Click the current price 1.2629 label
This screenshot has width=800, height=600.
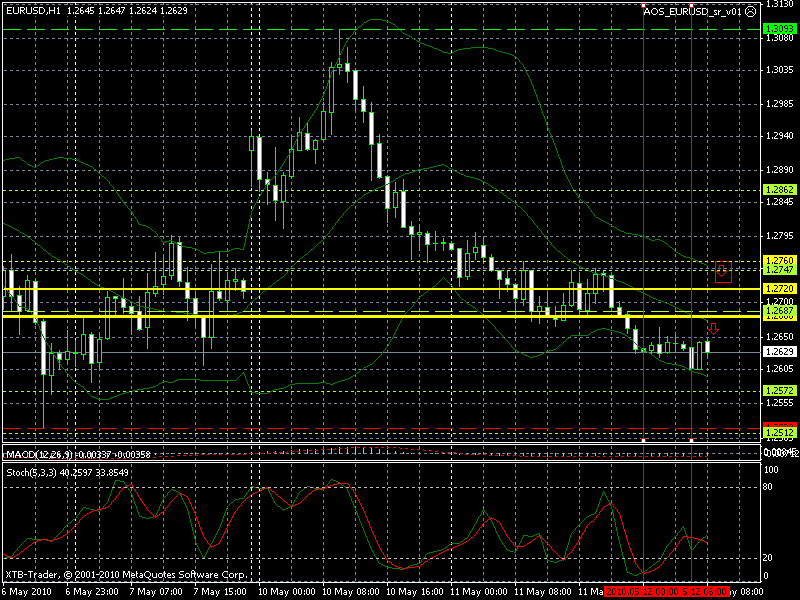coord(778,352)
